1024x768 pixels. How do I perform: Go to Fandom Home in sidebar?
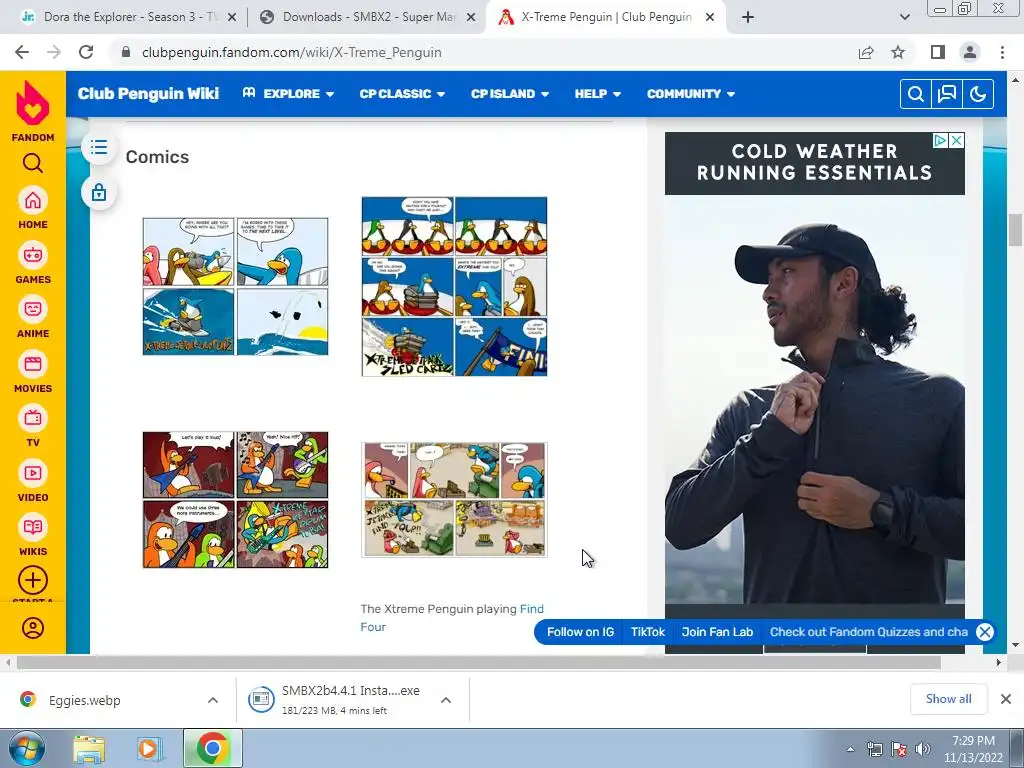pyautogui.click(x=33, y=208)
